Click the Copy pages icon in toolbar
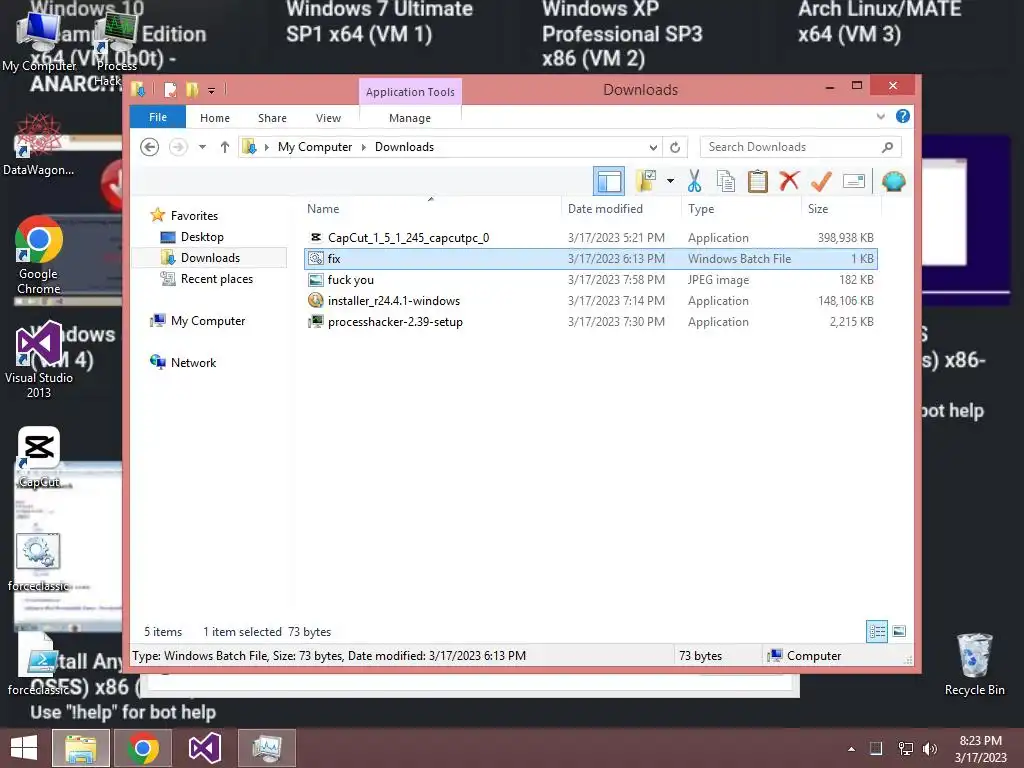This screenshot has height=768, width=1024. pyautogui.click(x=726, y=181)
